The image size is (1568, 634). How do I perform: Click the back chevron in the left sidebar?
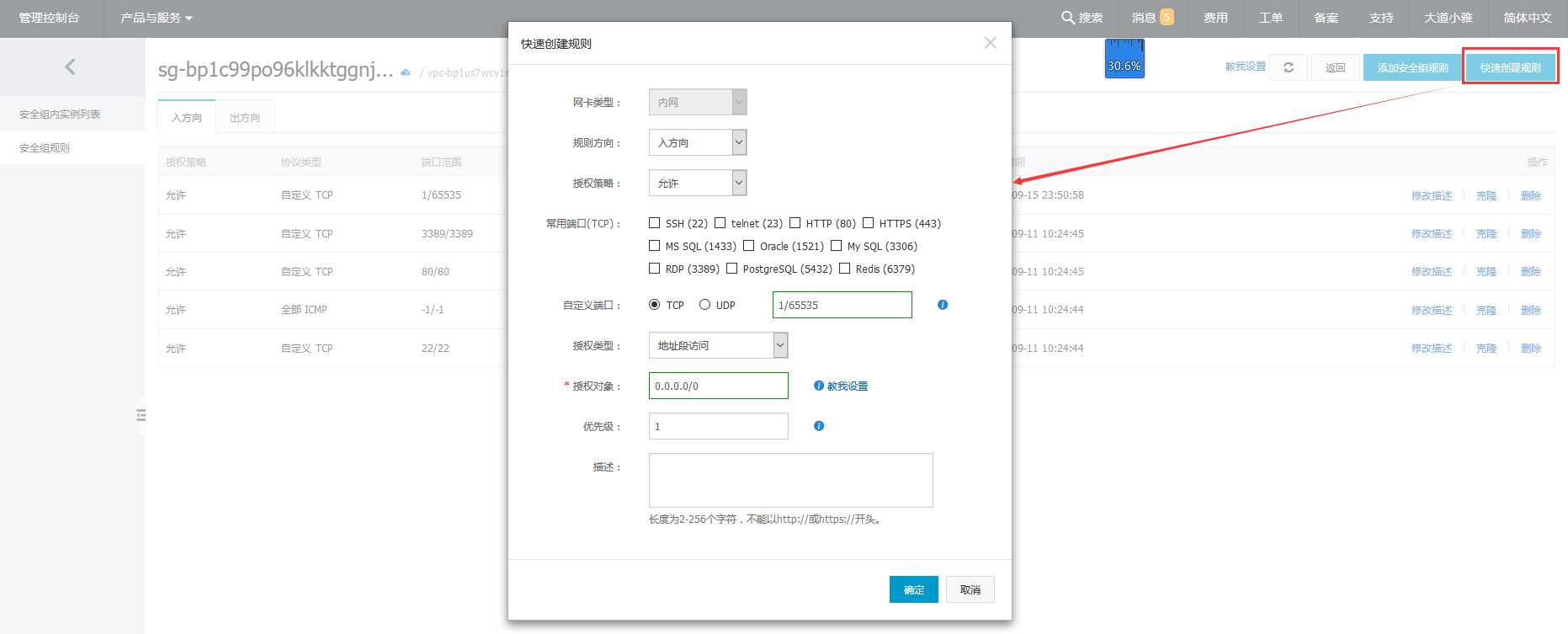[x=71, y=67]
